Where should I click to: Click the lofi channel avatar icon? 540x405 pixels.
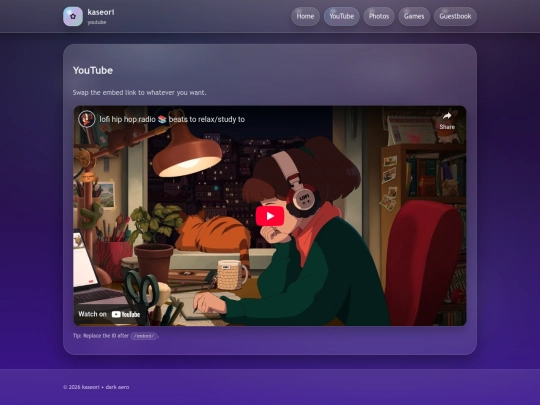(x=87, y=119)
